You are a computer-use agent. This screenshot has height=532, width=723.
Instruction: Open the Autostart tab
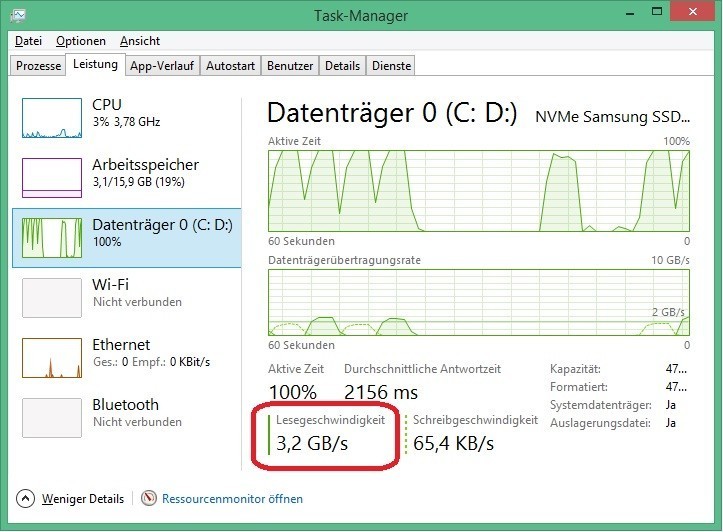click(x=230, y=65)
